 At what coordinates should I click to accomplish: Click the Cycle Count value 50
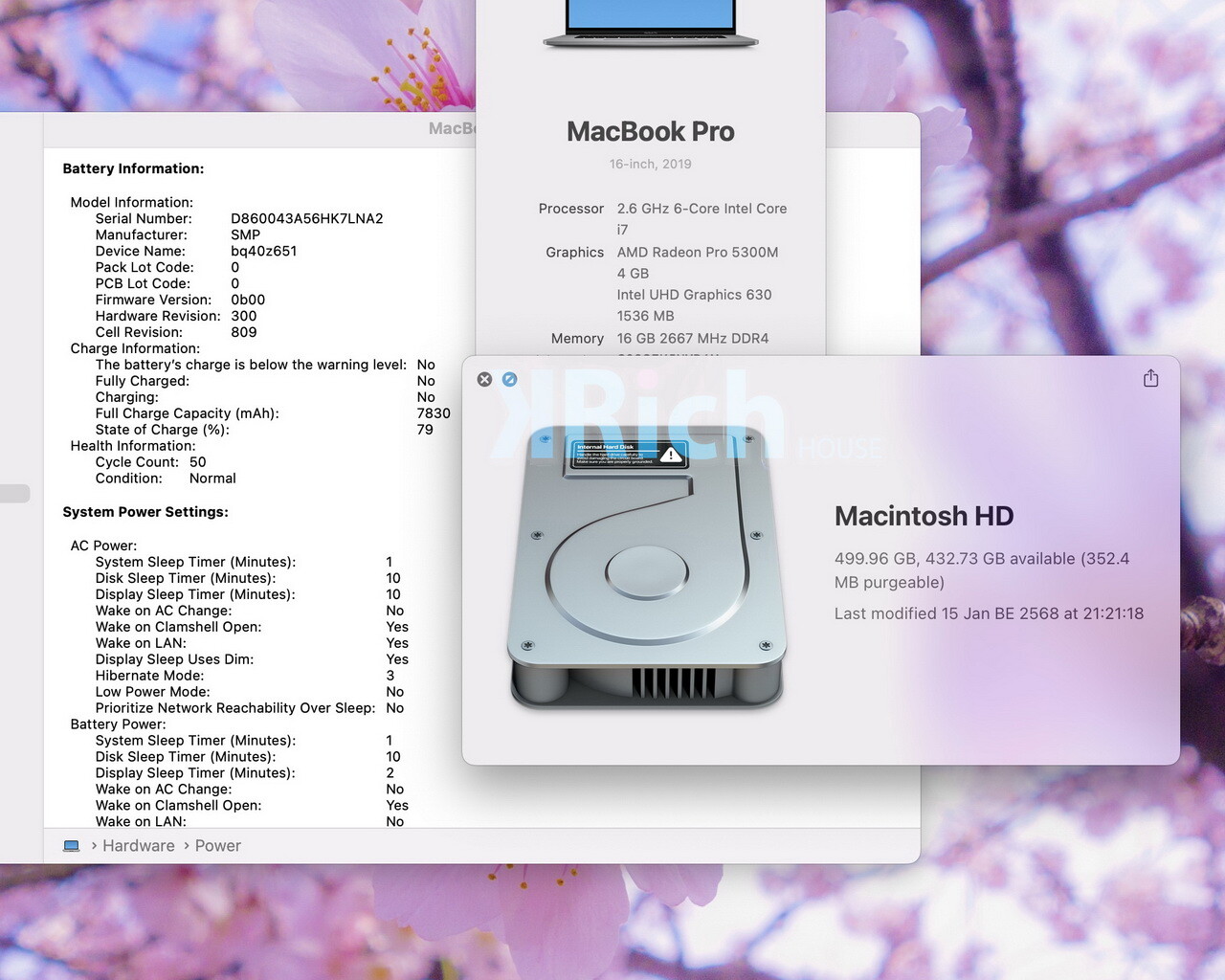tap(198, 462)
